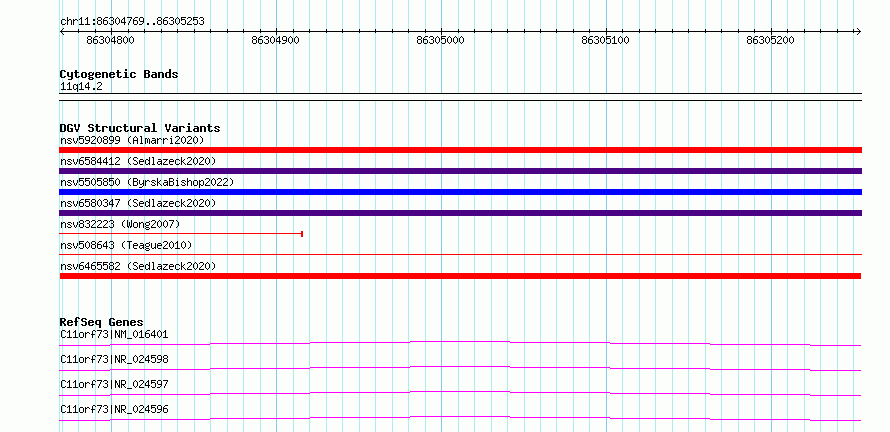Click ruler position 86304800

[110, 40]
